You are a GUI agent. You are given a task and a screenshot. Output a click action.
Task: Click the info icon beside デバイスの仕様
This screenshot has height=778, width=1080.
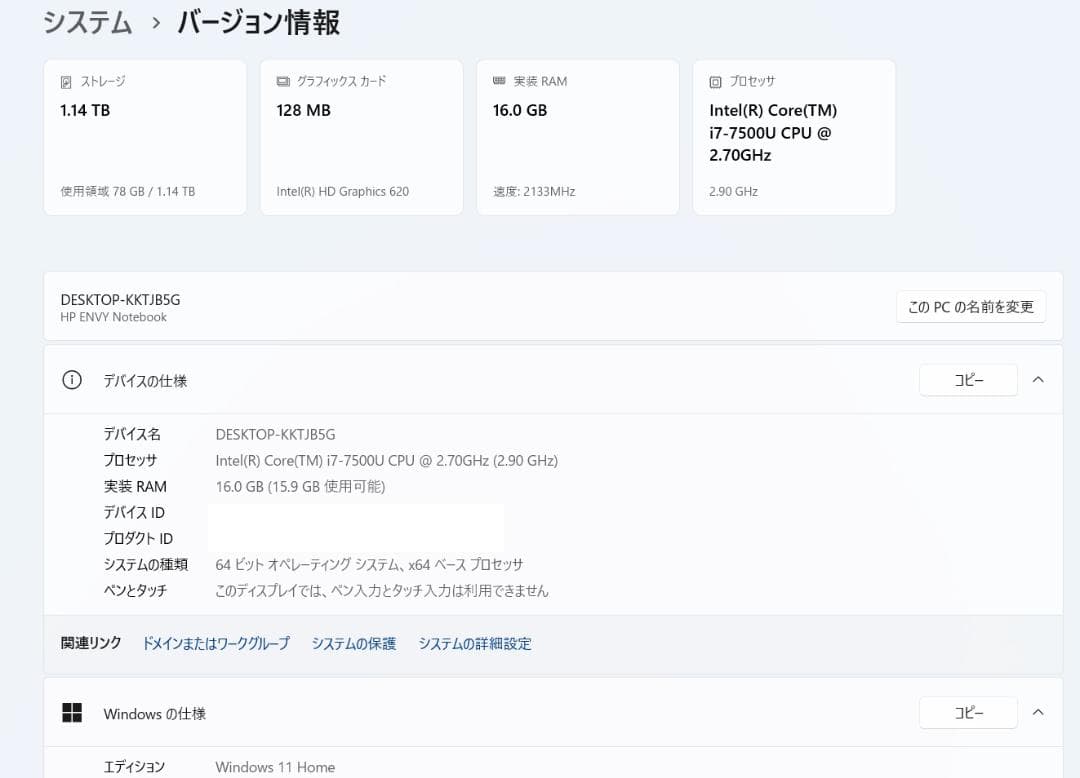click(71, 380)
